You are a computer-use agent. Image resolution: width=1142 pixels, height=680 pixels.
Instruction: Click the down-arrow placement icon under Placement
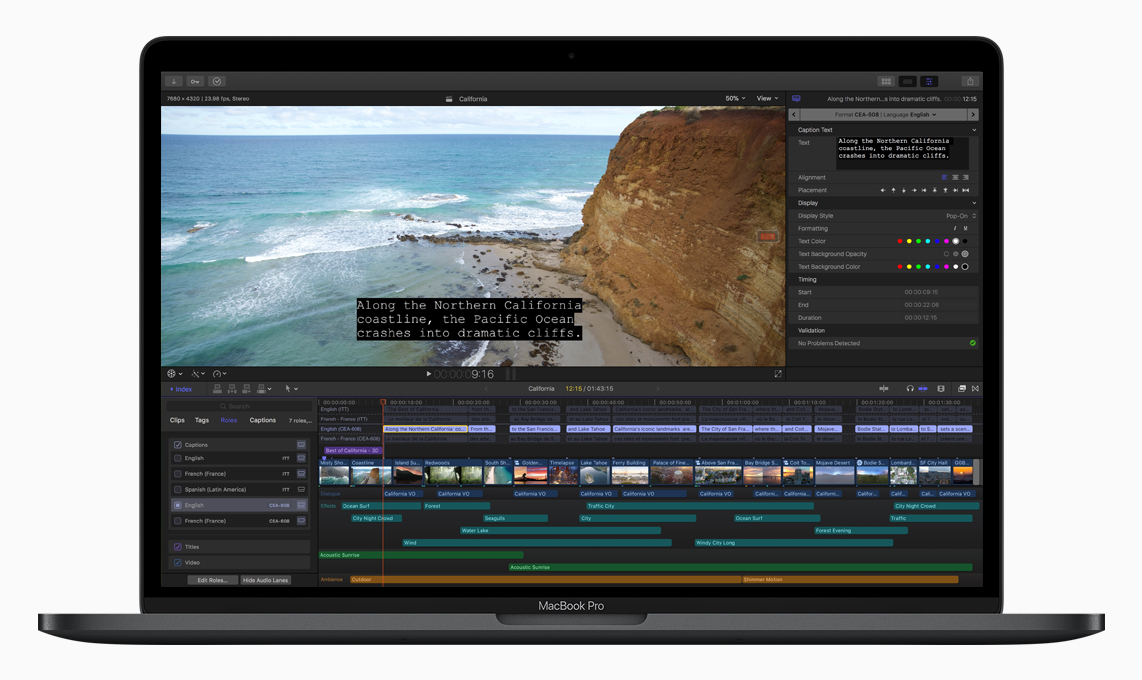tap(903, 190)
